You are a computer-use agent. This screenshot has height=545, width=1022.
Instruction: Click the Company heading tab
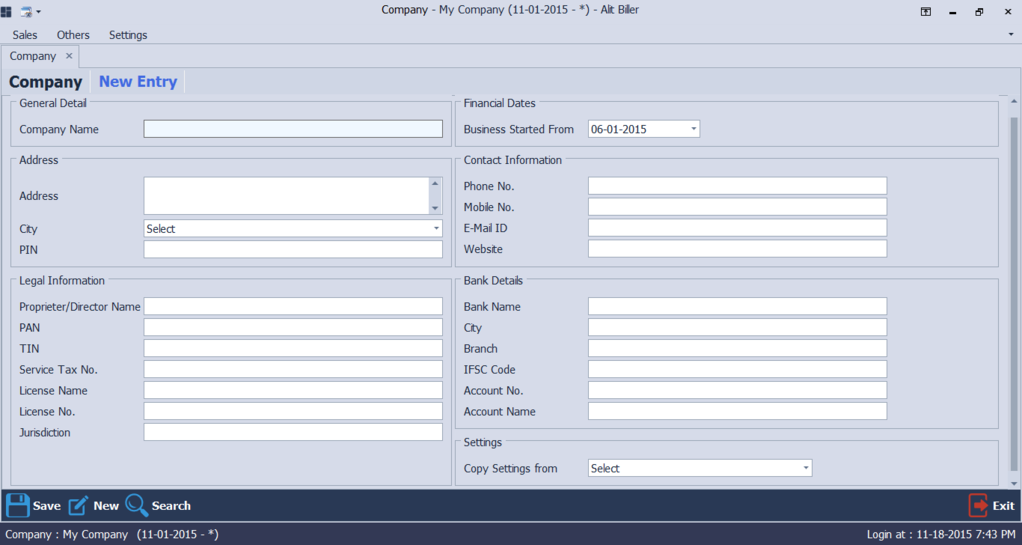tap(46, 81)
